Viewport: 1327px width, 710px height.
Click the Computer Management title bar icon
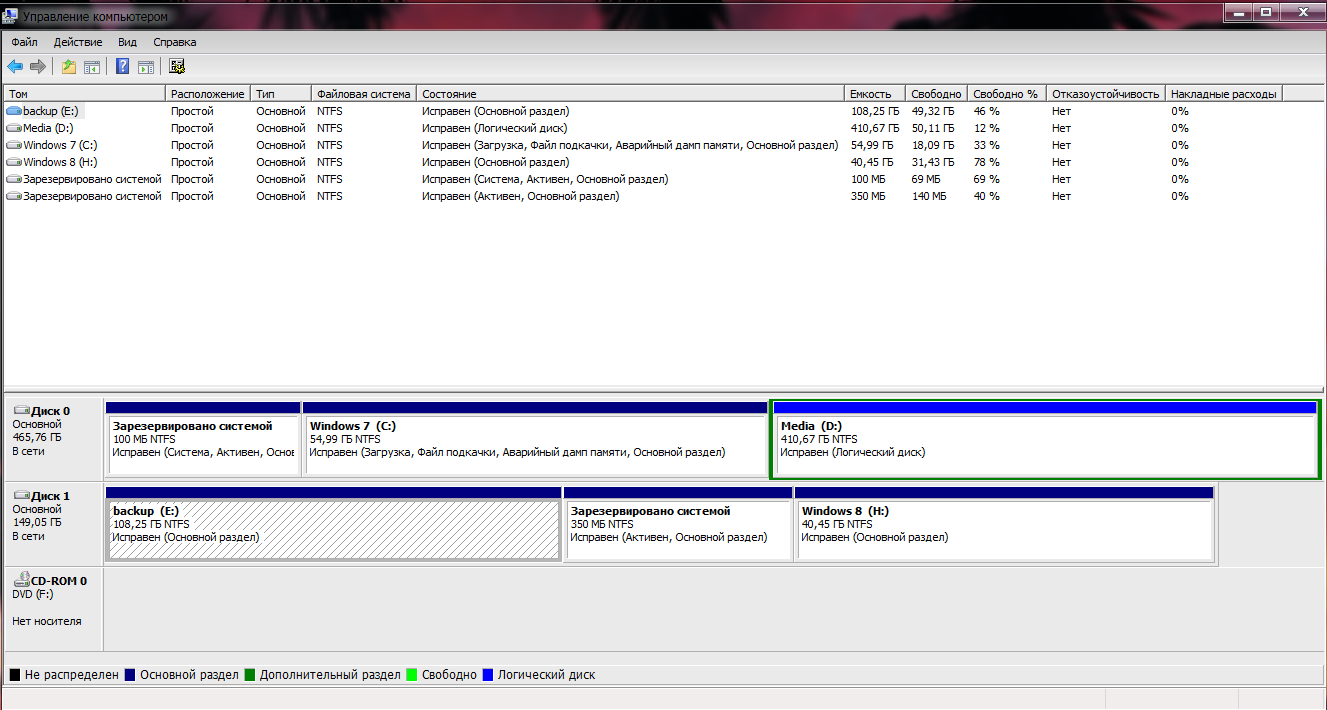pos(12,17)
